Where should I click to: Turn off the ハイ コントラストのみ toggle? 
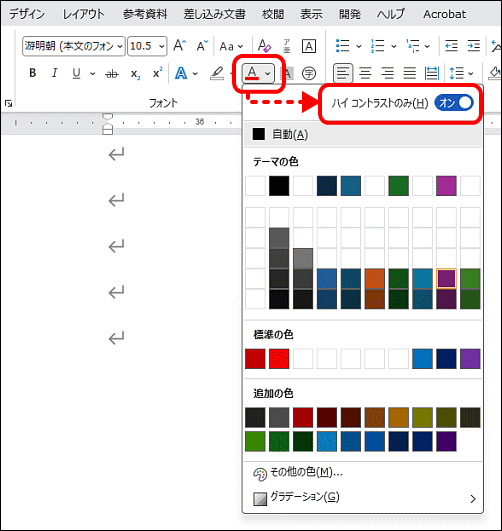pyautogui.click(x=454, y=103)
